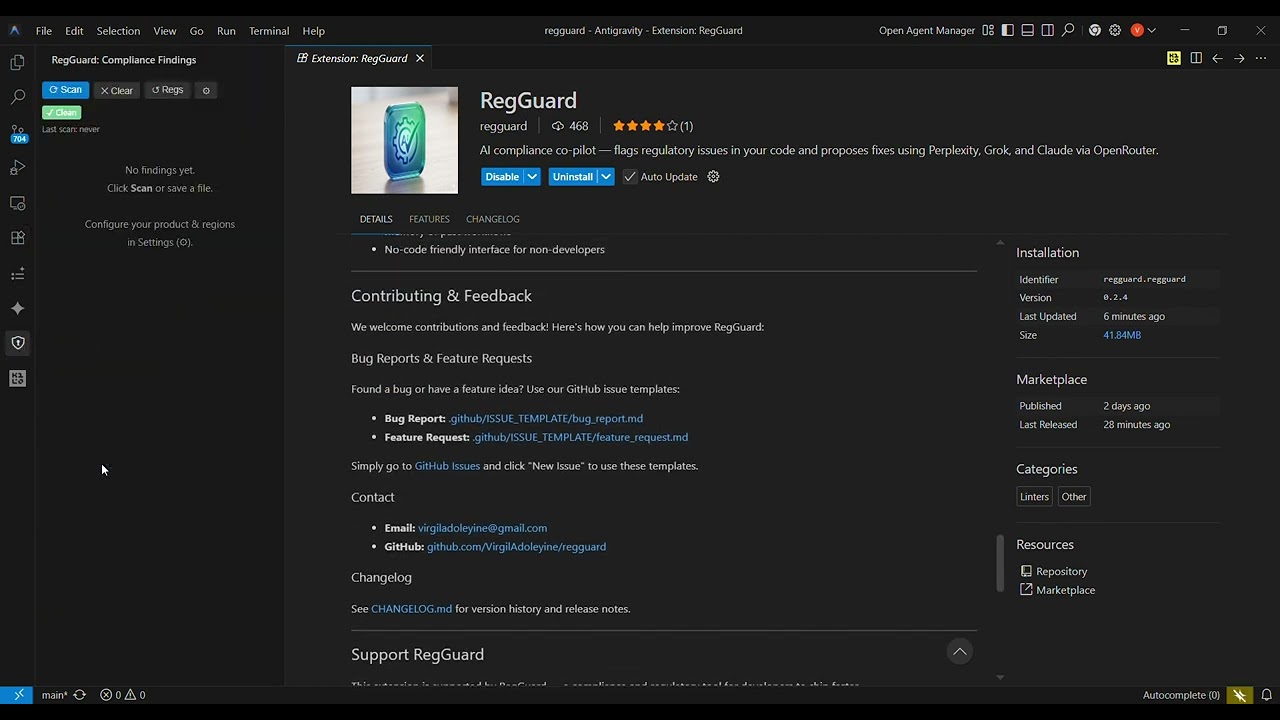The image size is (1280, 720).
Task: Click the user avatar V in title bar
Action: click(1137, 31)
